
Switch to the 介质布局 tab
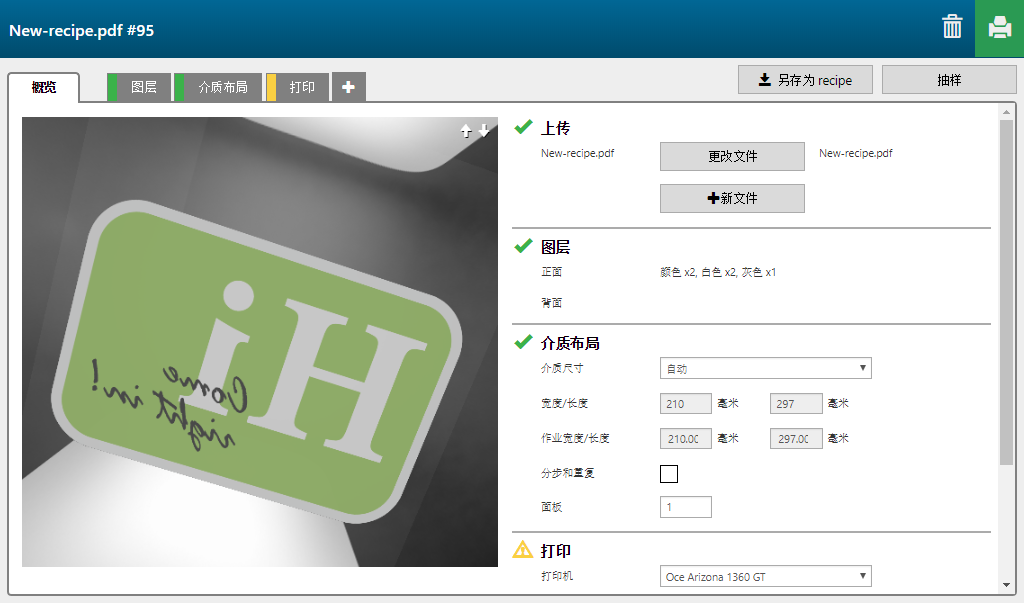coord(218,87)
